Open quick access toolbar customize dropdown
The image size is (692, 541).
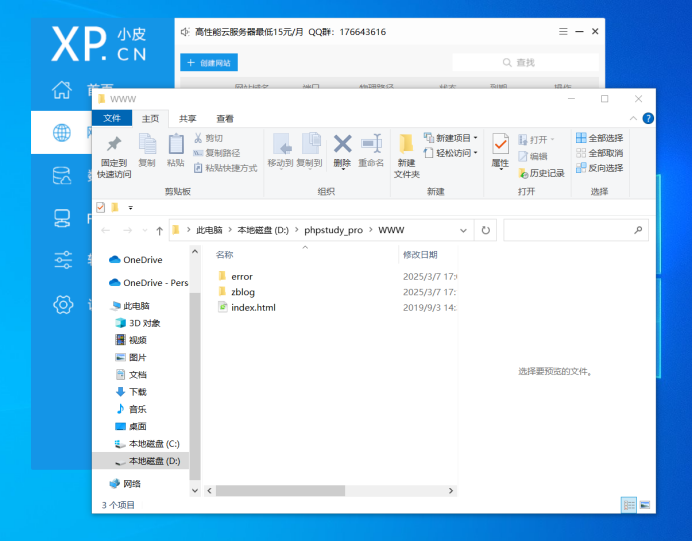[x=131, y=207]
